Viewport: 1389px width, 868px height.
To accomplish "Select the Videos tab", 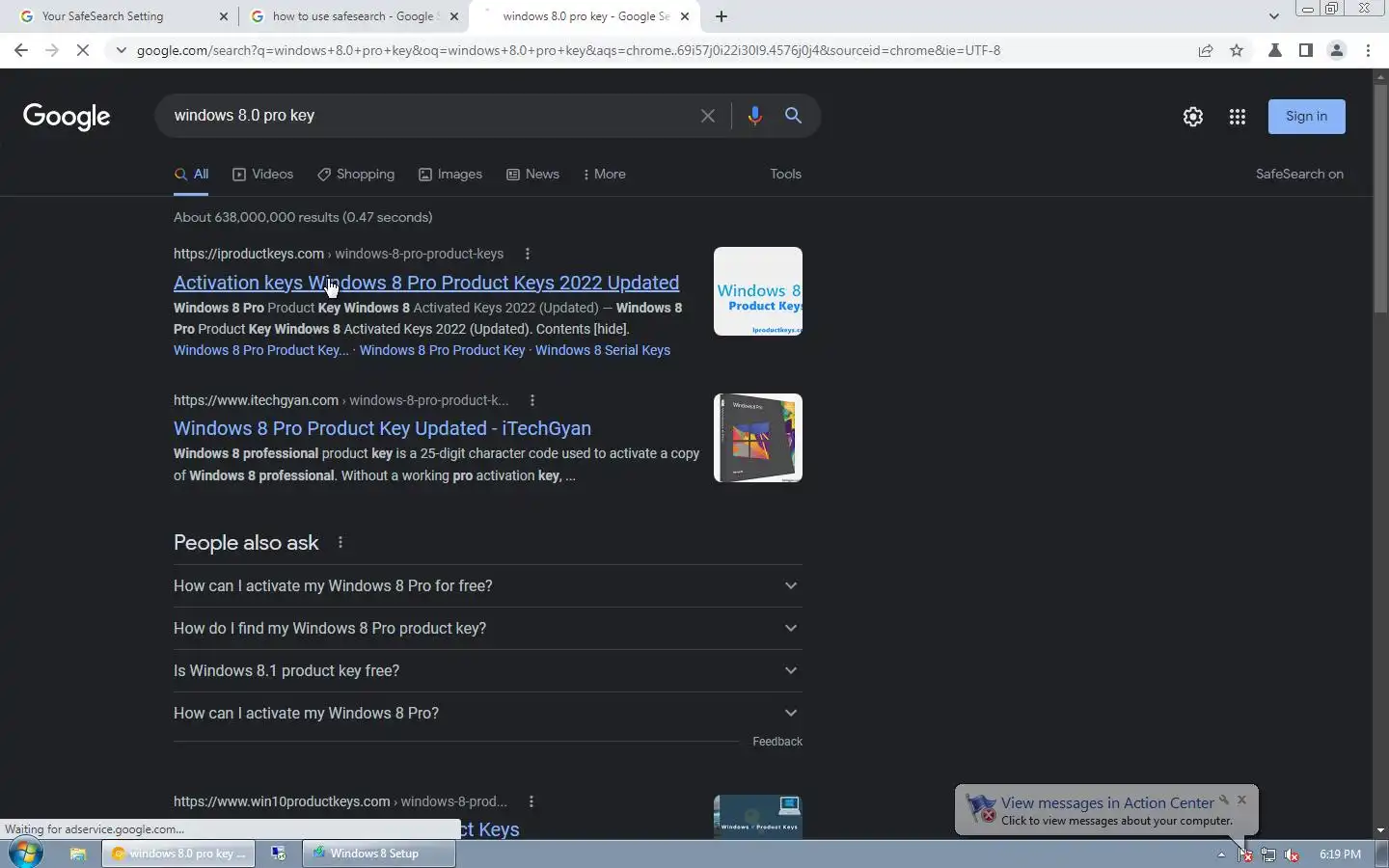I will (262, 175).
